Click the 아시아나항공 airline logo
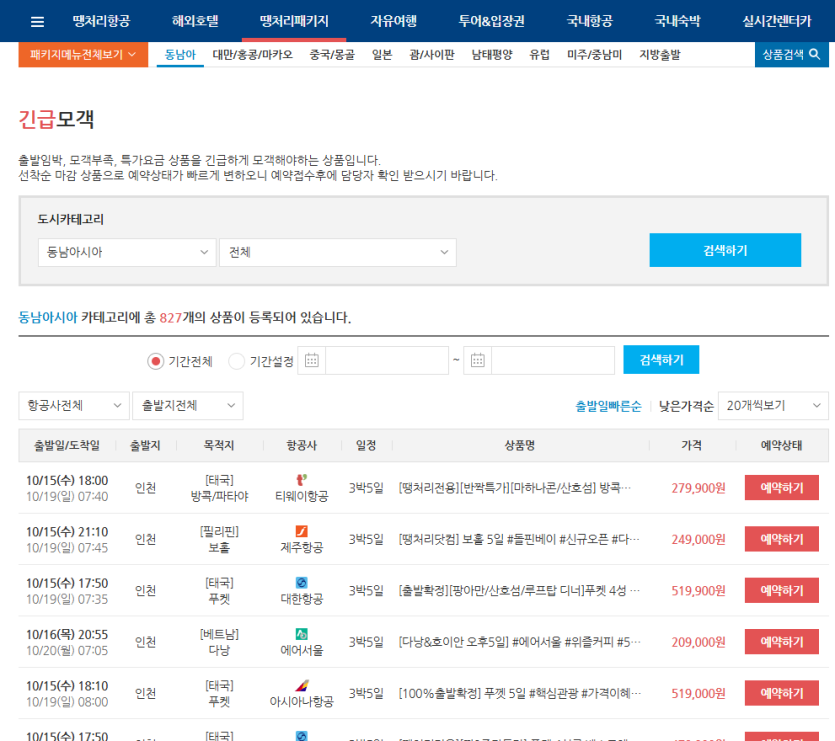This screenshot has width=835, height=741. [301, 685]
